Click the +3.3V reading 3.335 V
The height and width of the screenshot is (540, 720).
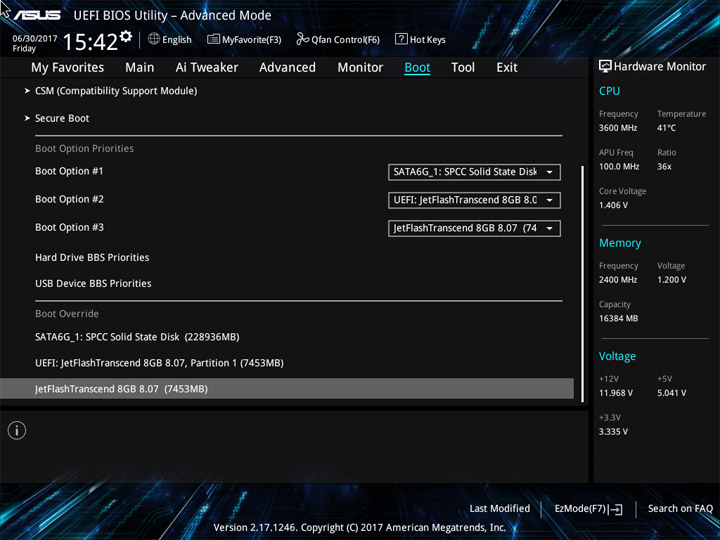(x=613, y=432)
